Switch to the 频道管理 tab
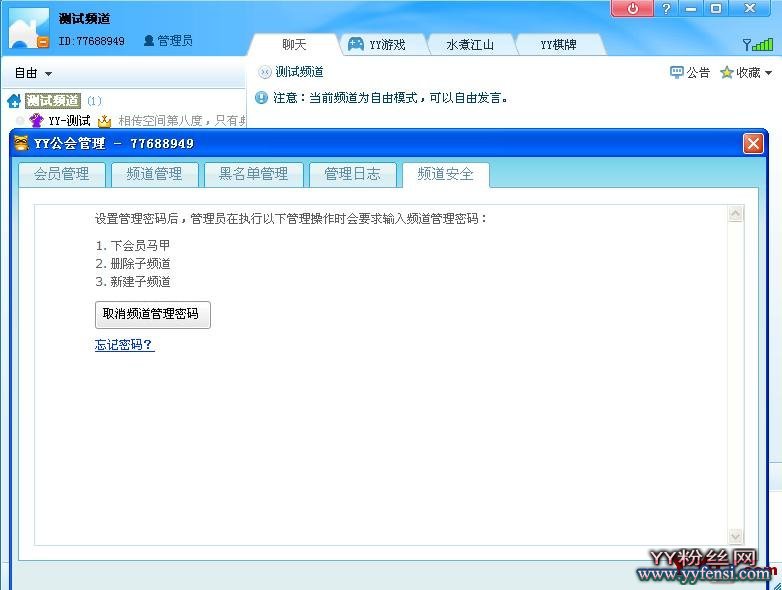The image size is (782, 590). tap(154, 174)
